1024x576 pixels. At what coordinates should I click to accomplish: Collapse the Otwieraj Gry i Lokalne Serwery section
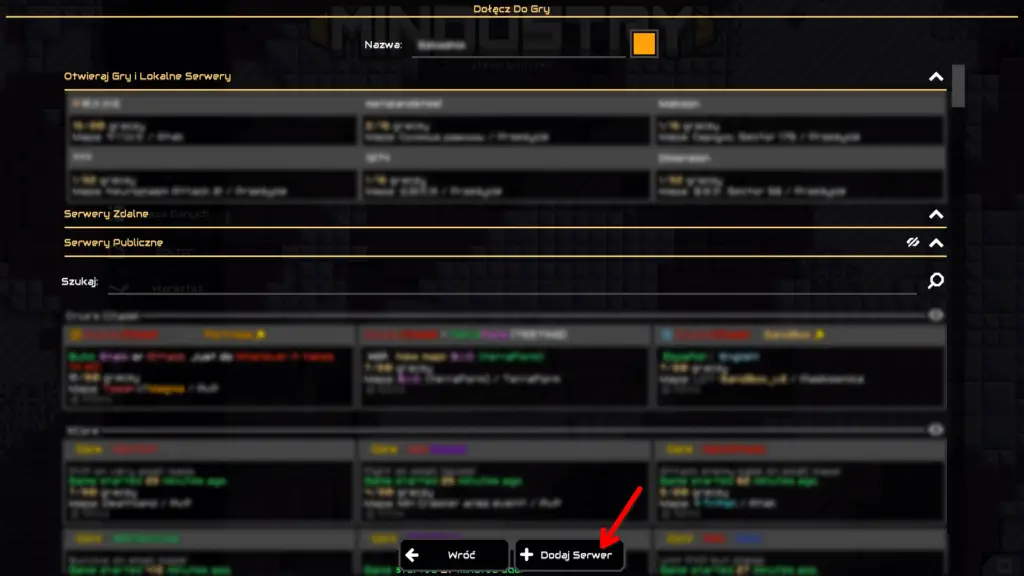[936, 76]
